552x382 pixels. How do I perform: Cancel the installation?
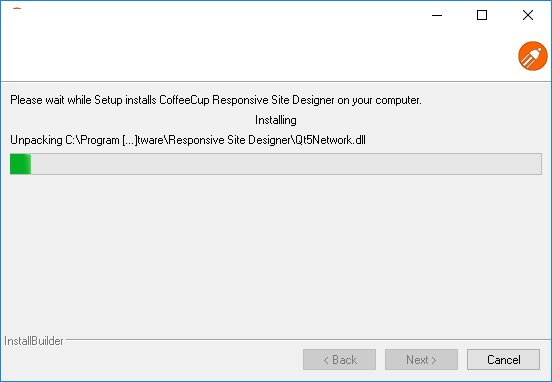tap(503, 359)
